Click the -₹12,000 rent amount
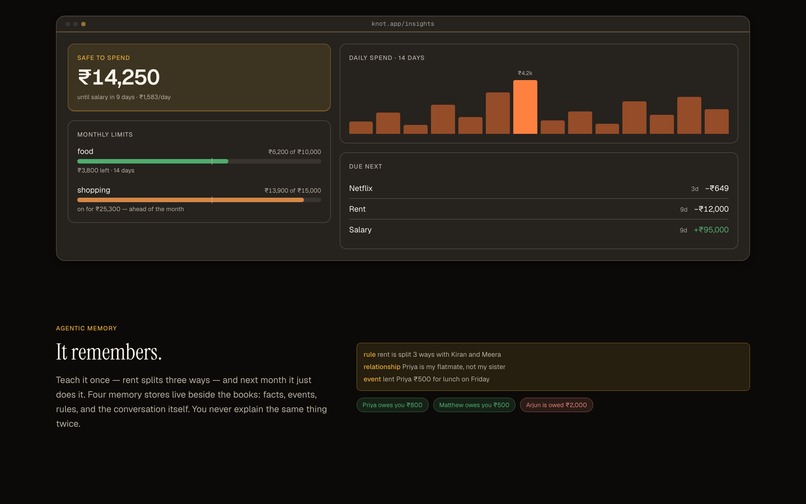Image resolution: width=806 pixels, height=504 pixels. tap(711, 209)
